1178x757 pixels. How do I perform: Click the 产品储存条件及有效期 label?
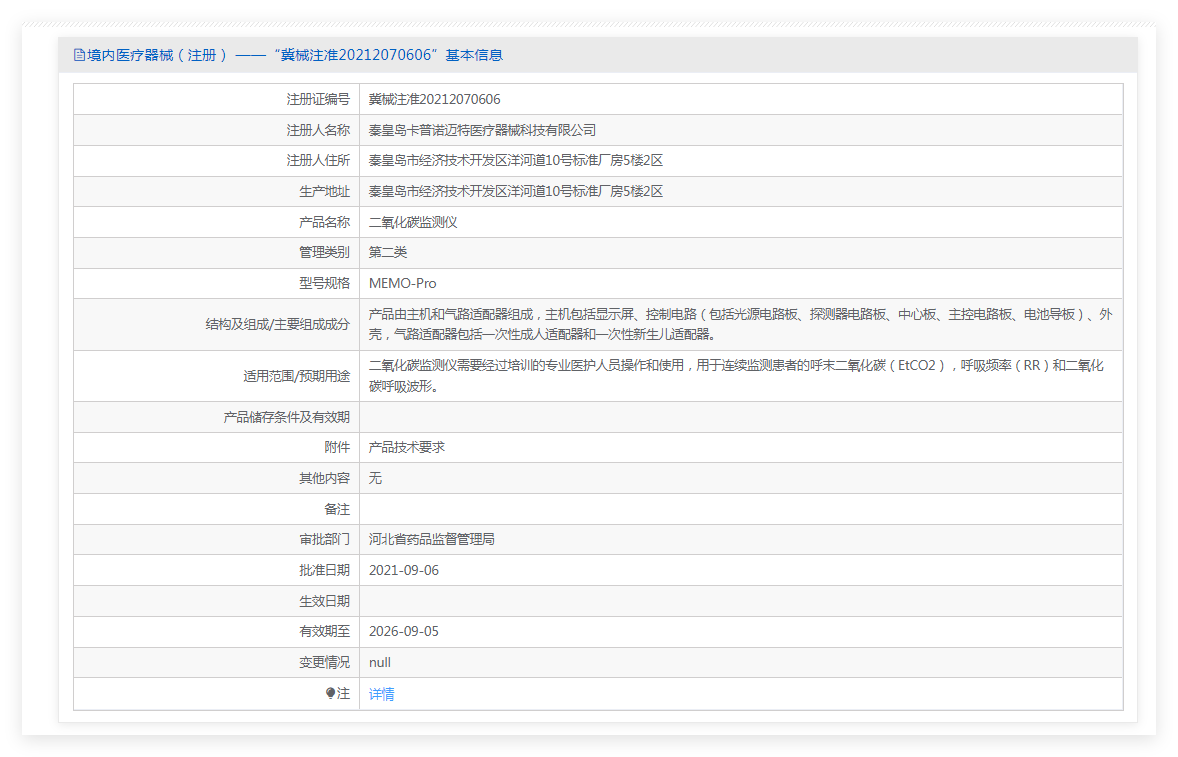point(286,417)
